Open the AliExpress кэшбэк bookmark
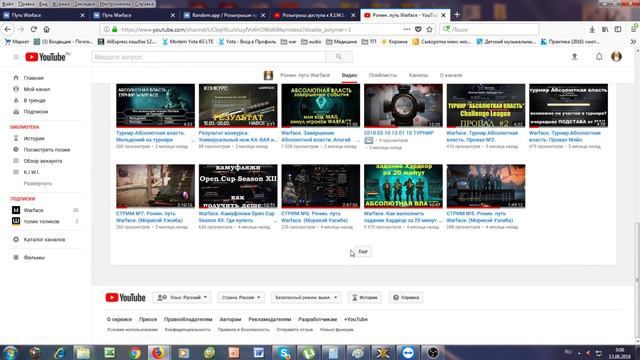This screenshot has width=640, height=360. point(127,42)
